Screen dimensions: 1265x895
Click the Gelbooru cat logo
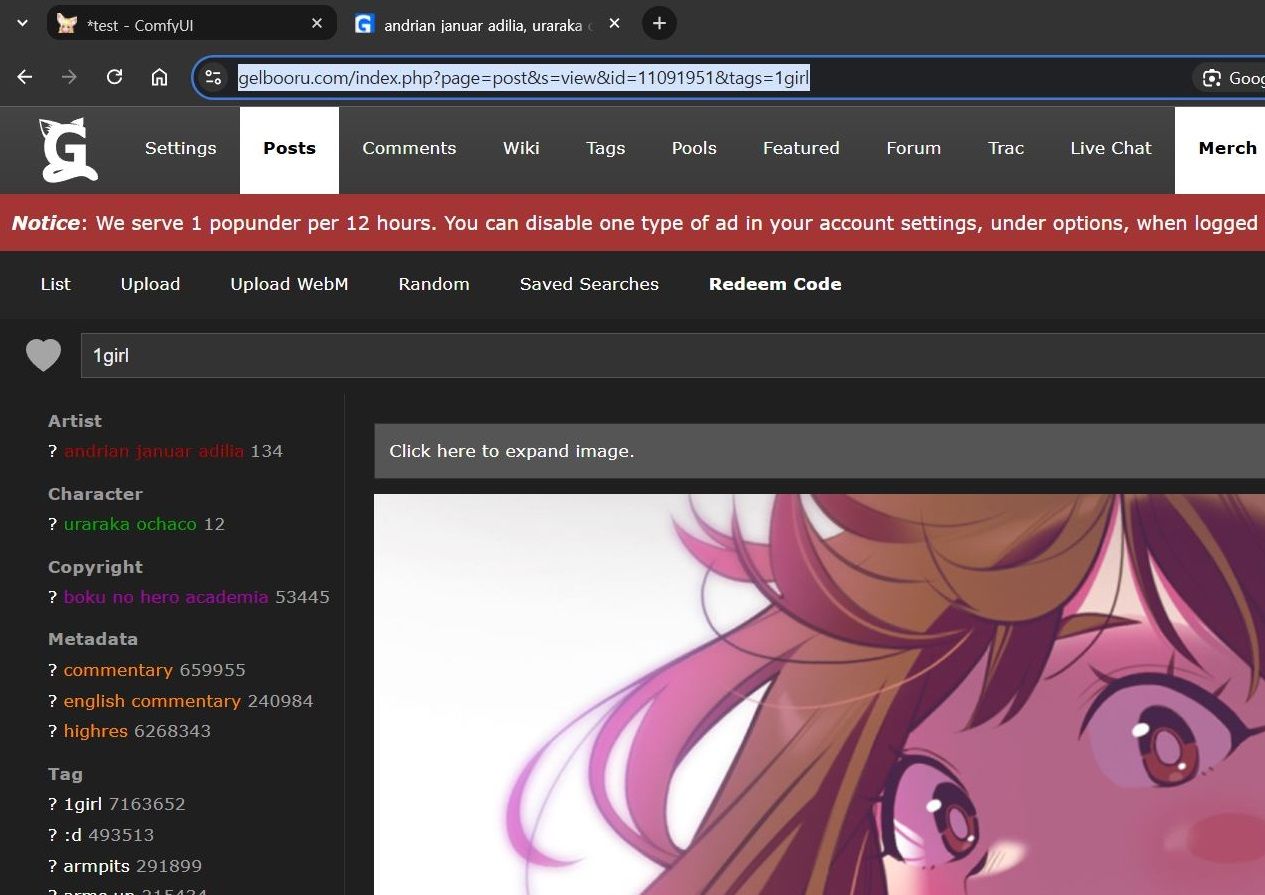(68, 150)
